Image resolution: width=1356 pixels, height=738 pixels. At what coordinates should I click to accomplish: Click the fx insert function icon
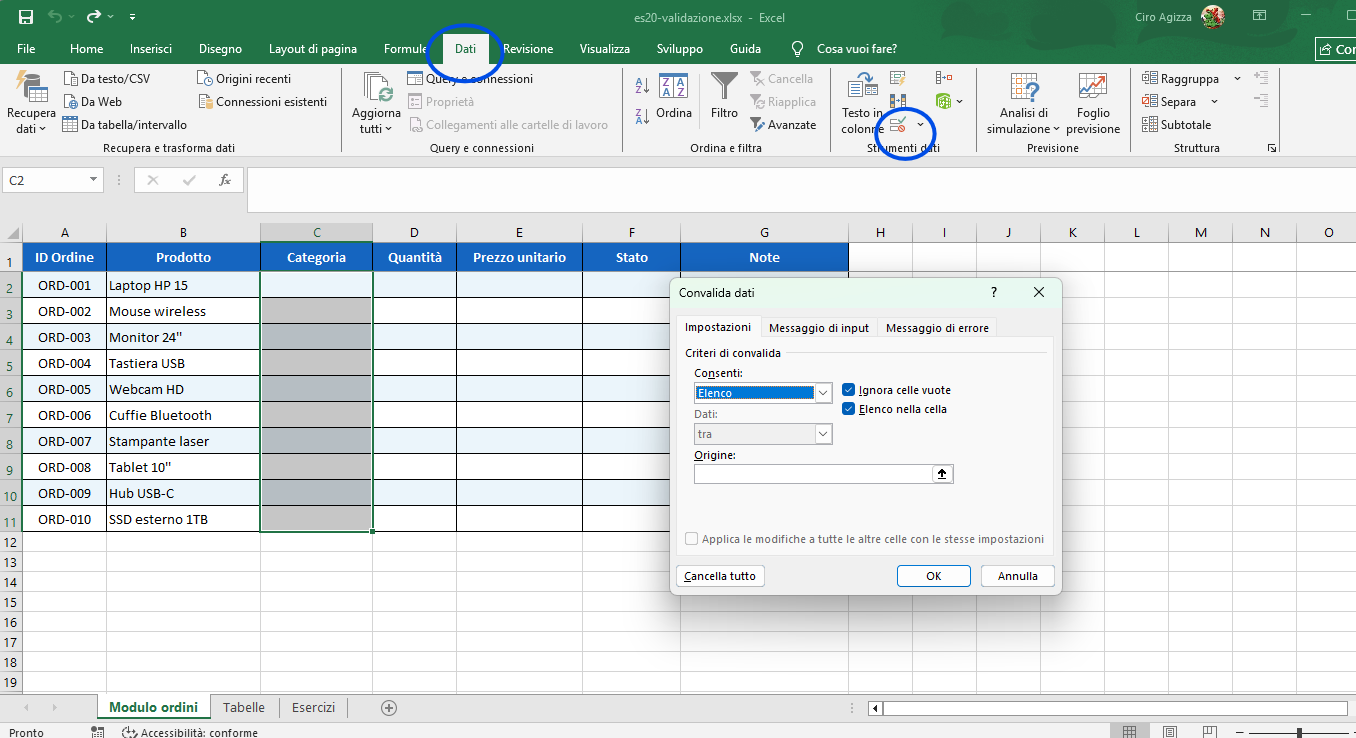225,180
